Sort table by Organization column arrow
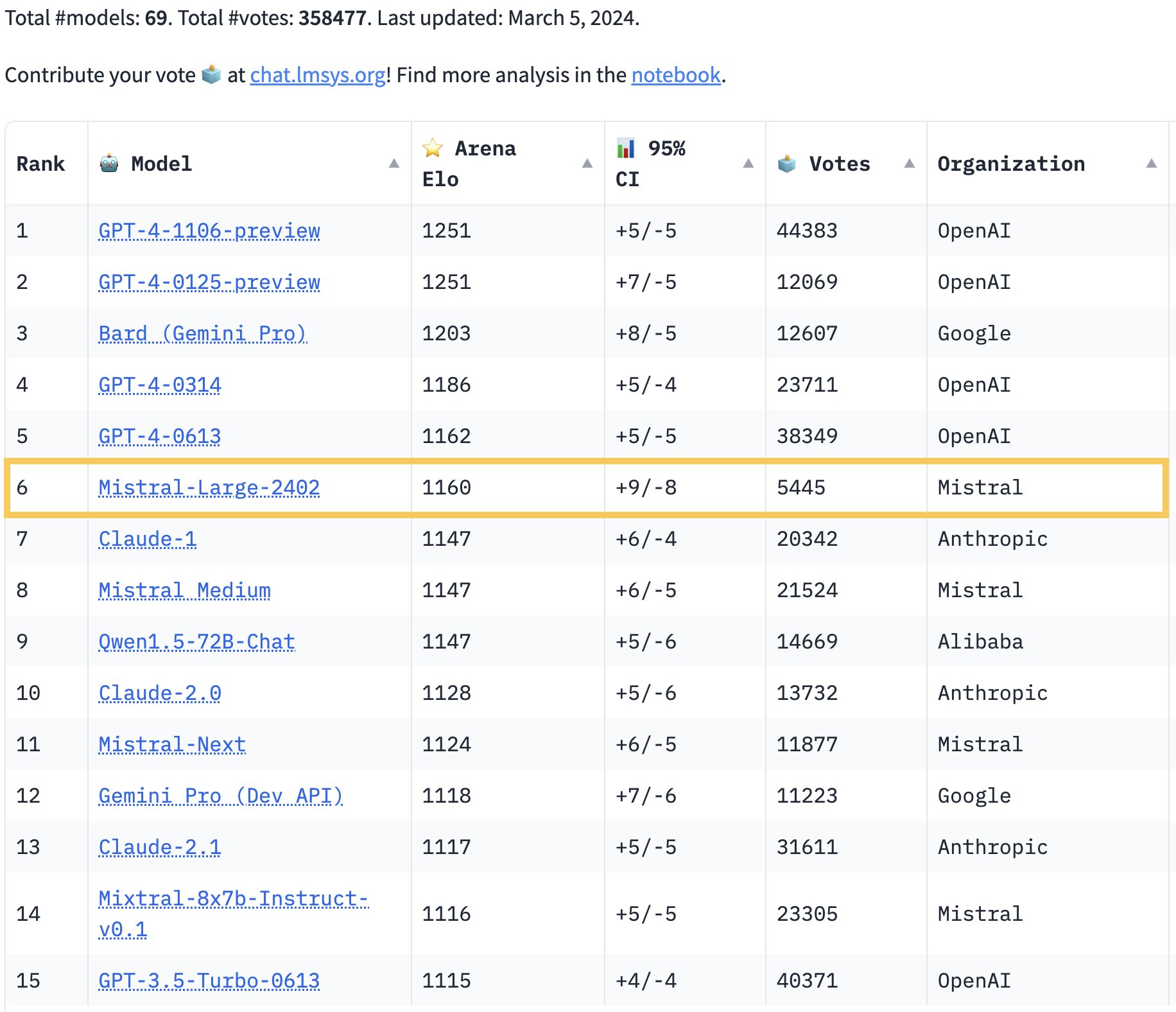Screen dimensions: 1176x1012 point(1152,164)
